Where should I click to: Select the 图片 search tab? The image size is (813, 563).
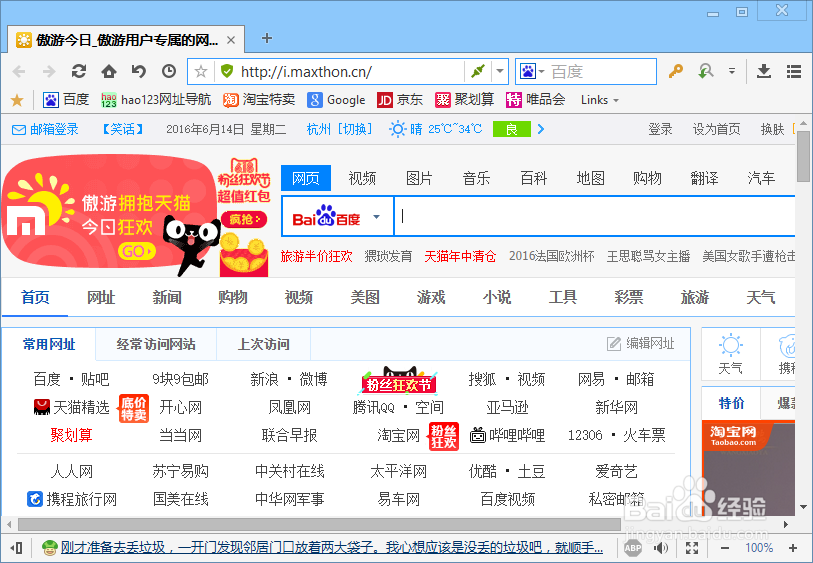419,178
